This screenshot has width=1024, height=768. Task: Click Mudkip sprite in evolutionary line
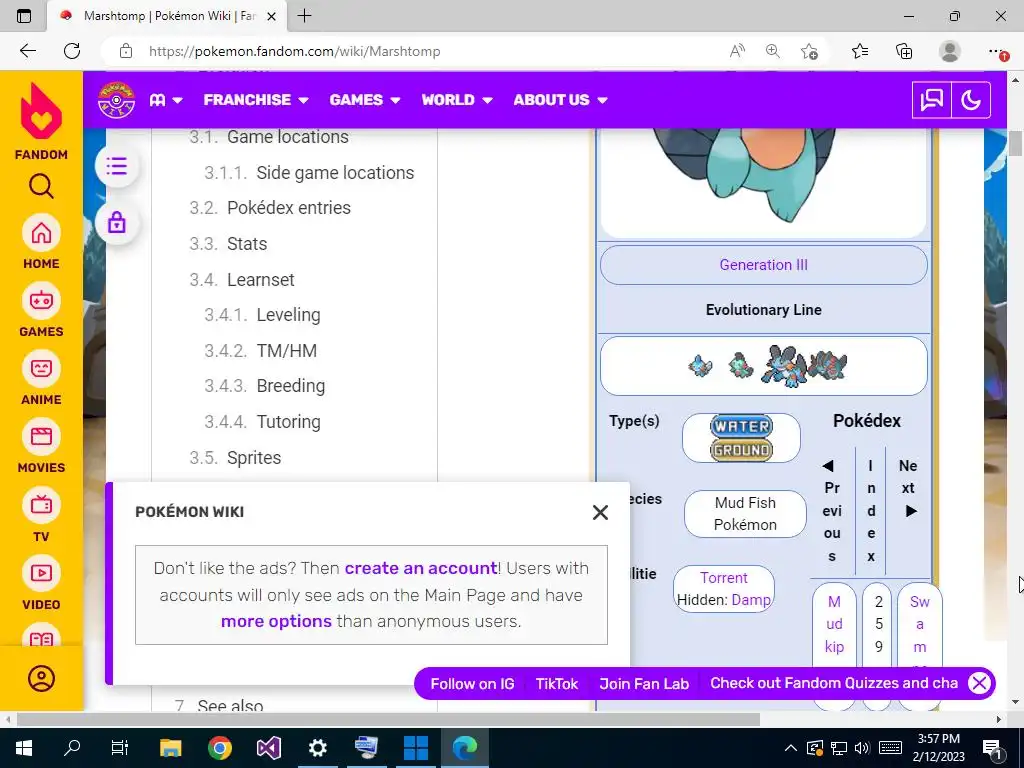[x=700, y=366]
